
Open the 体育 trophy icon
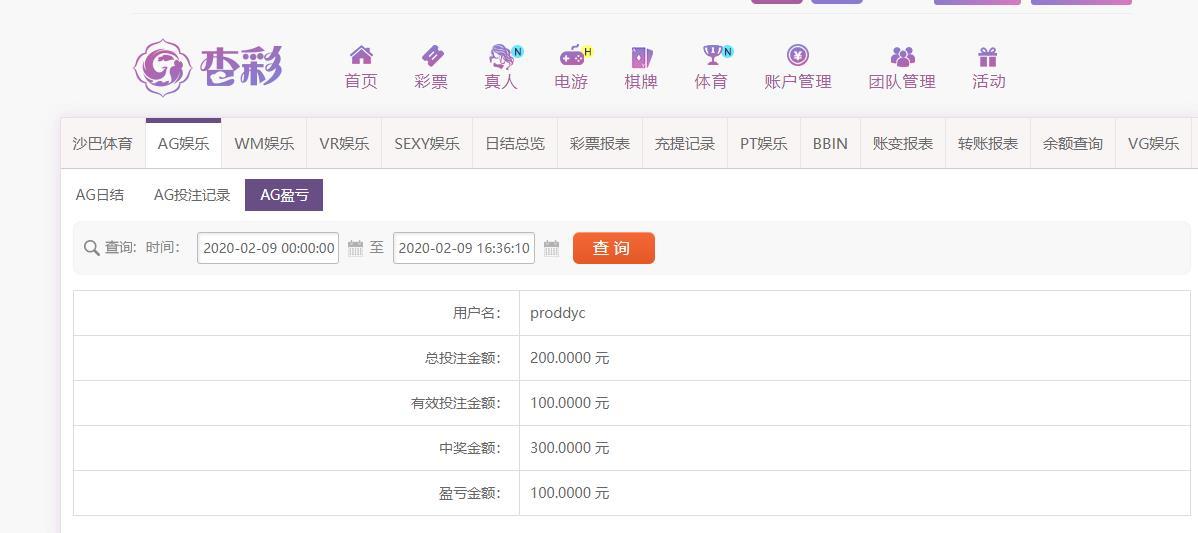click(712, 55)
